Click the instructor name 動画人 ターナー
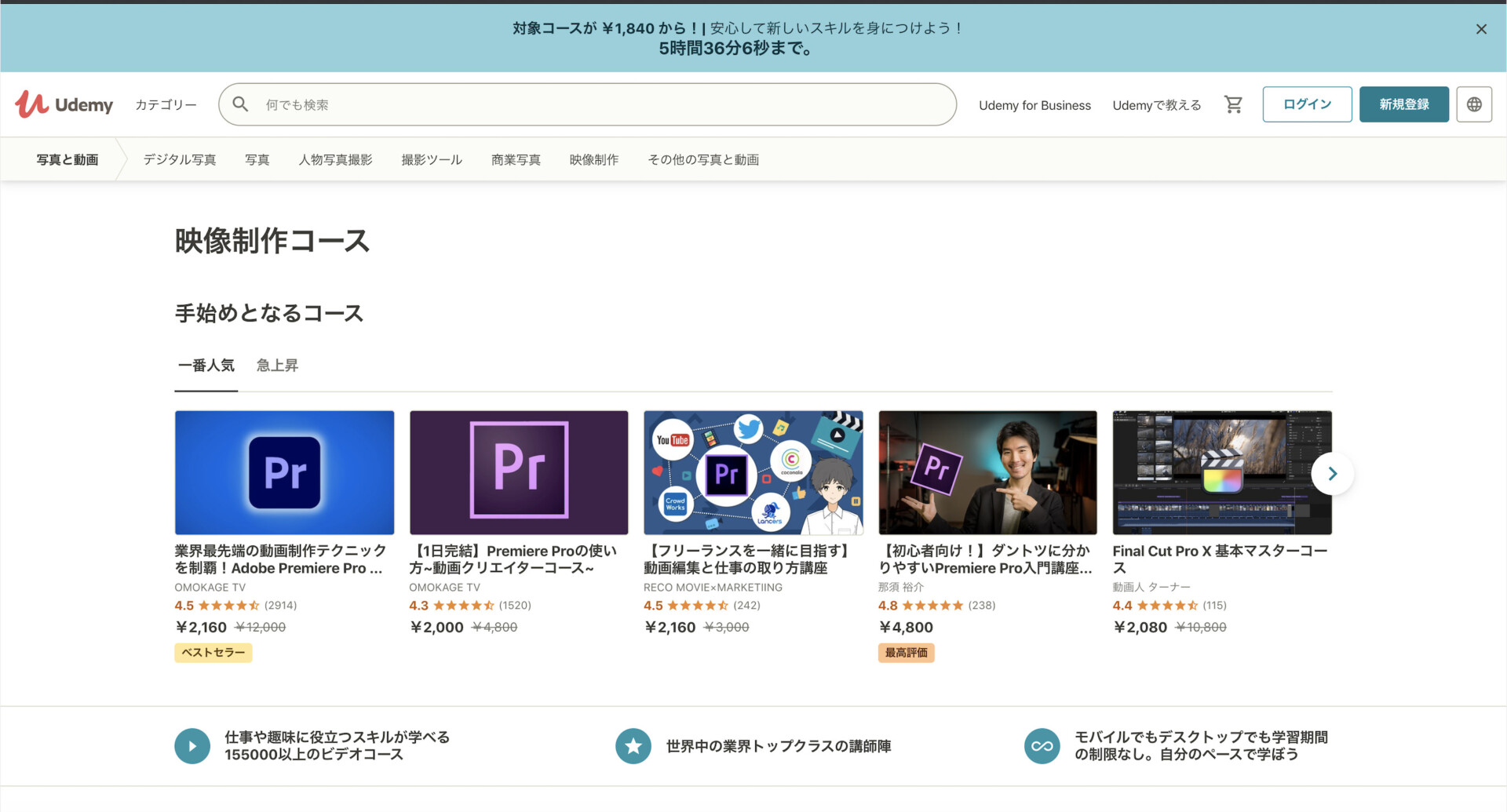The height and width of the screenshot is (812, 1507). coord(1151,588)
